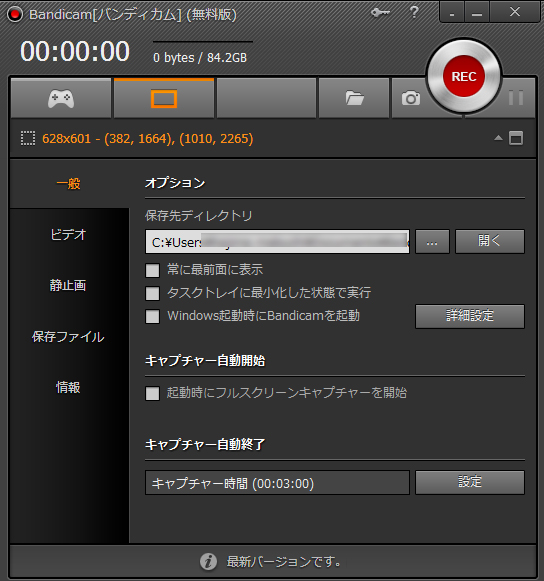Toggle the window-size icon near the coordinates
Viewport: 544px width, 581px height.
tap(516, 138)
